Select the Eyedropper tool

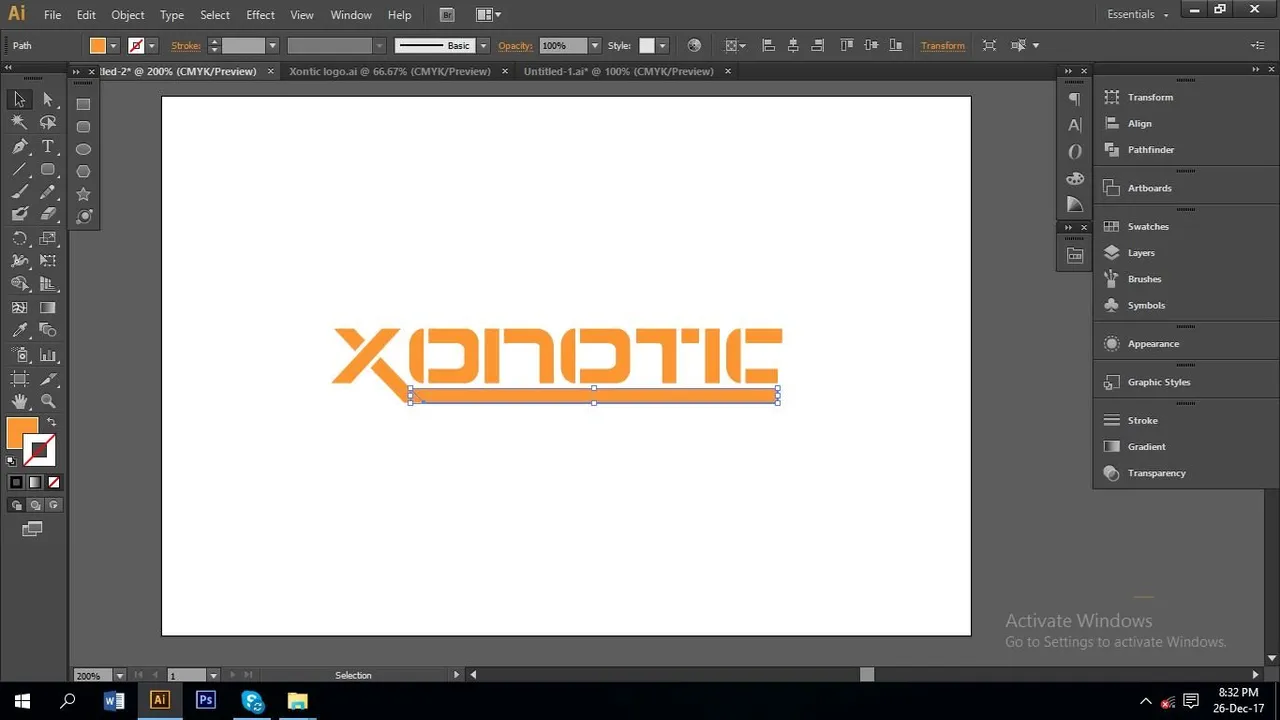point(19,331)
